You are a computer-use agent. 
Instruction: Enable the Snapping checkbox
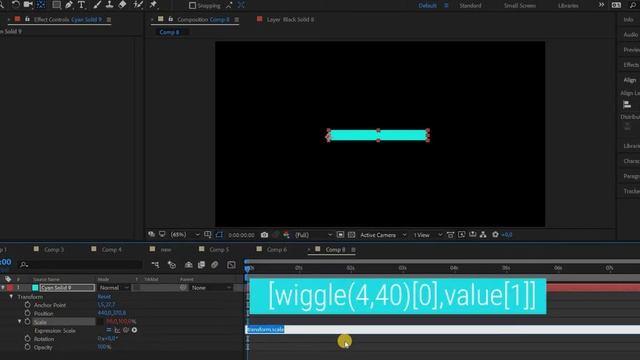tap(192, 6)
